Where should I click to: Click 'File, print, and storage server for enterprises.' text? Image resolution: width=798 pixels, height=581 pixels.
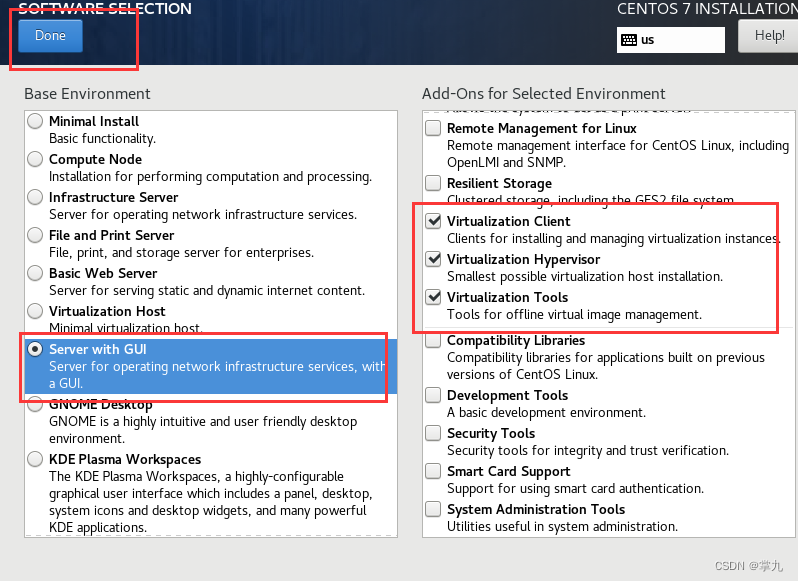181,252
